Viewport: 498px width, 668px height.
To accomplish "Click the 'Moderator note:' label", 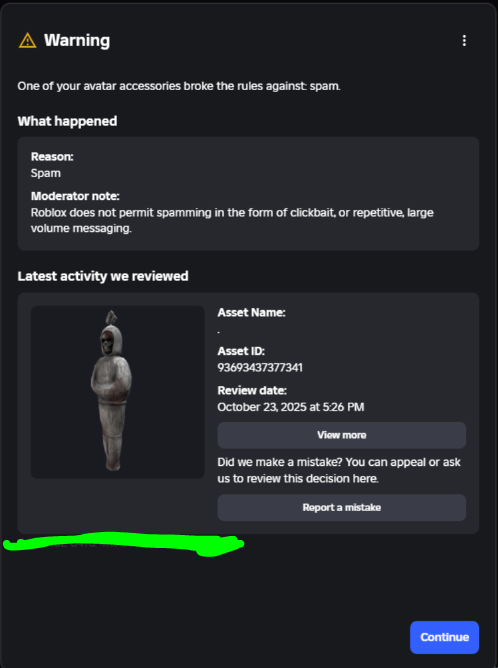I will [75, 196].
